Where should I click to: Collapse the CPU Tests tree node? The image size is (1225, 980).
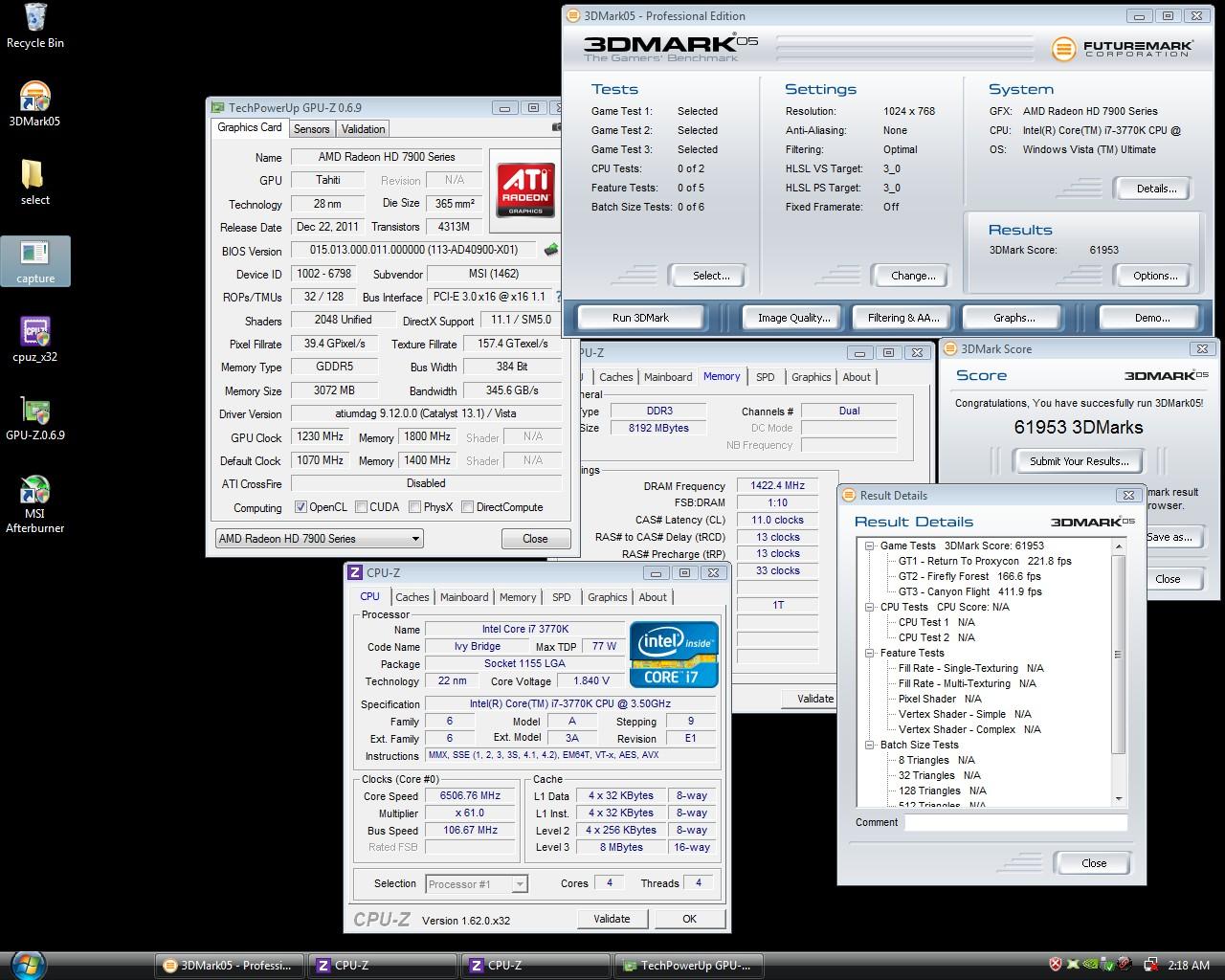(870, 608)
